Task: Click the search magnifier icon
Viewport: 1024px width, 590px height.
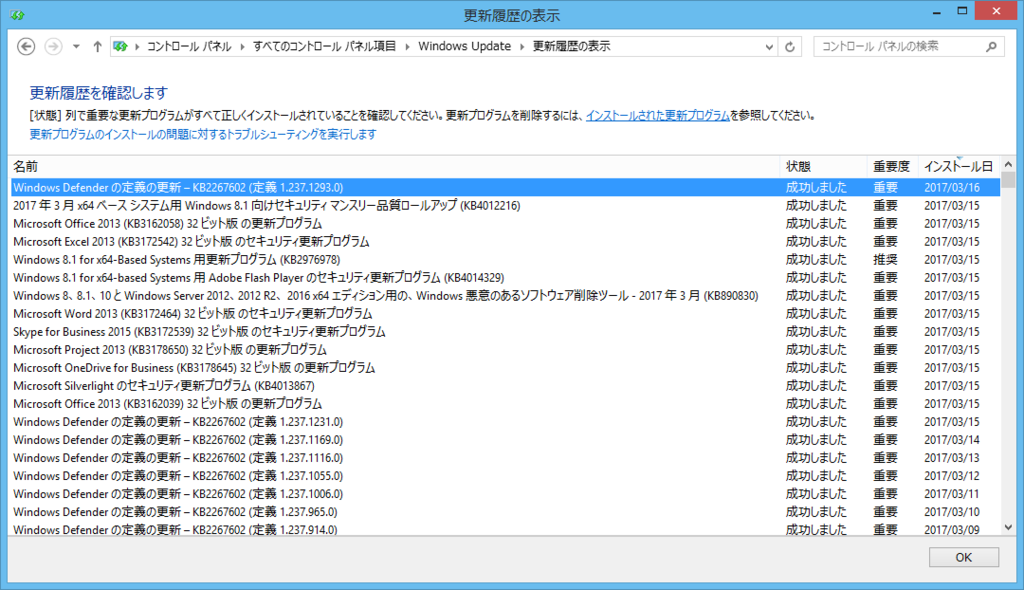Action: (x=991, y=46)
